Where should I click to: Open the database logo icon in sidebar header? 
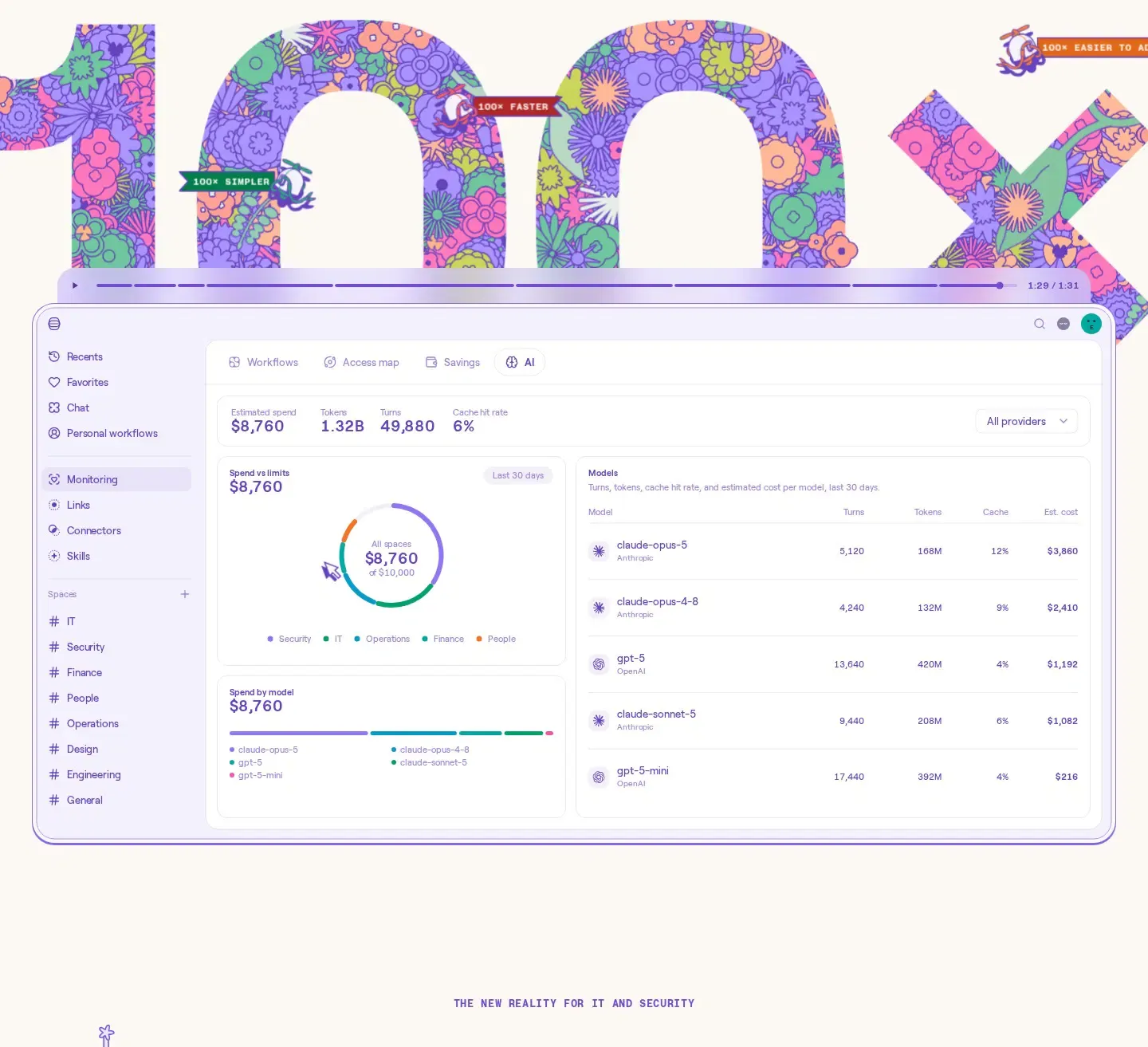[54, 324]
